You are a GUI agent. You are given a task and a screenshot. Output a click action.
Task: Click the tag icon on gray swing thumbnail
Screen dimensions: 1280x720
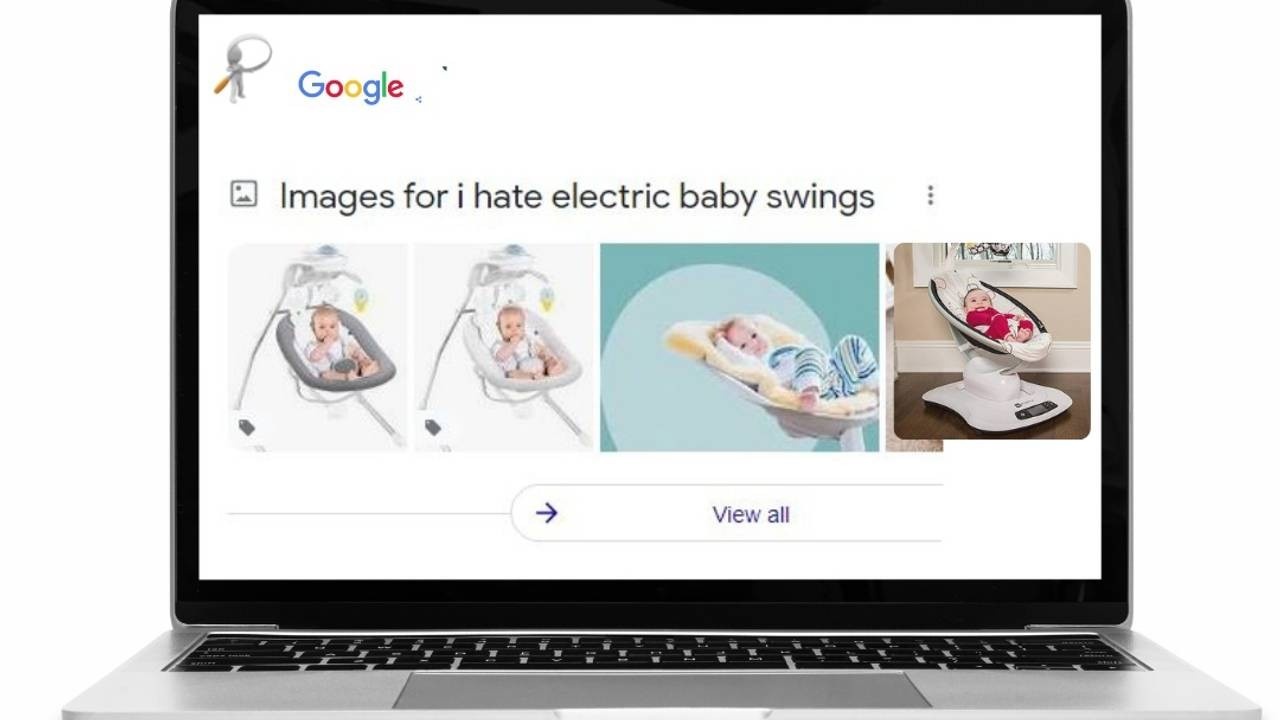point(247,428)
